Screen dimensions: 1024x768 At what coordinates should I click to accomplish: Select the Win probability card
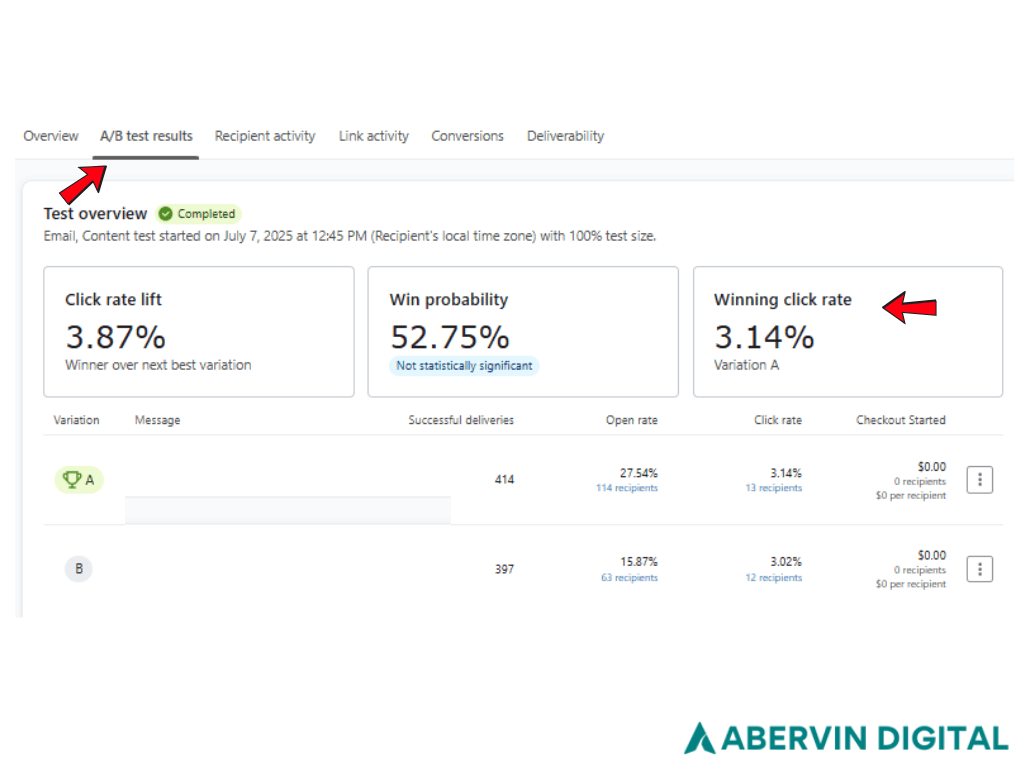(x=523, y=332)
